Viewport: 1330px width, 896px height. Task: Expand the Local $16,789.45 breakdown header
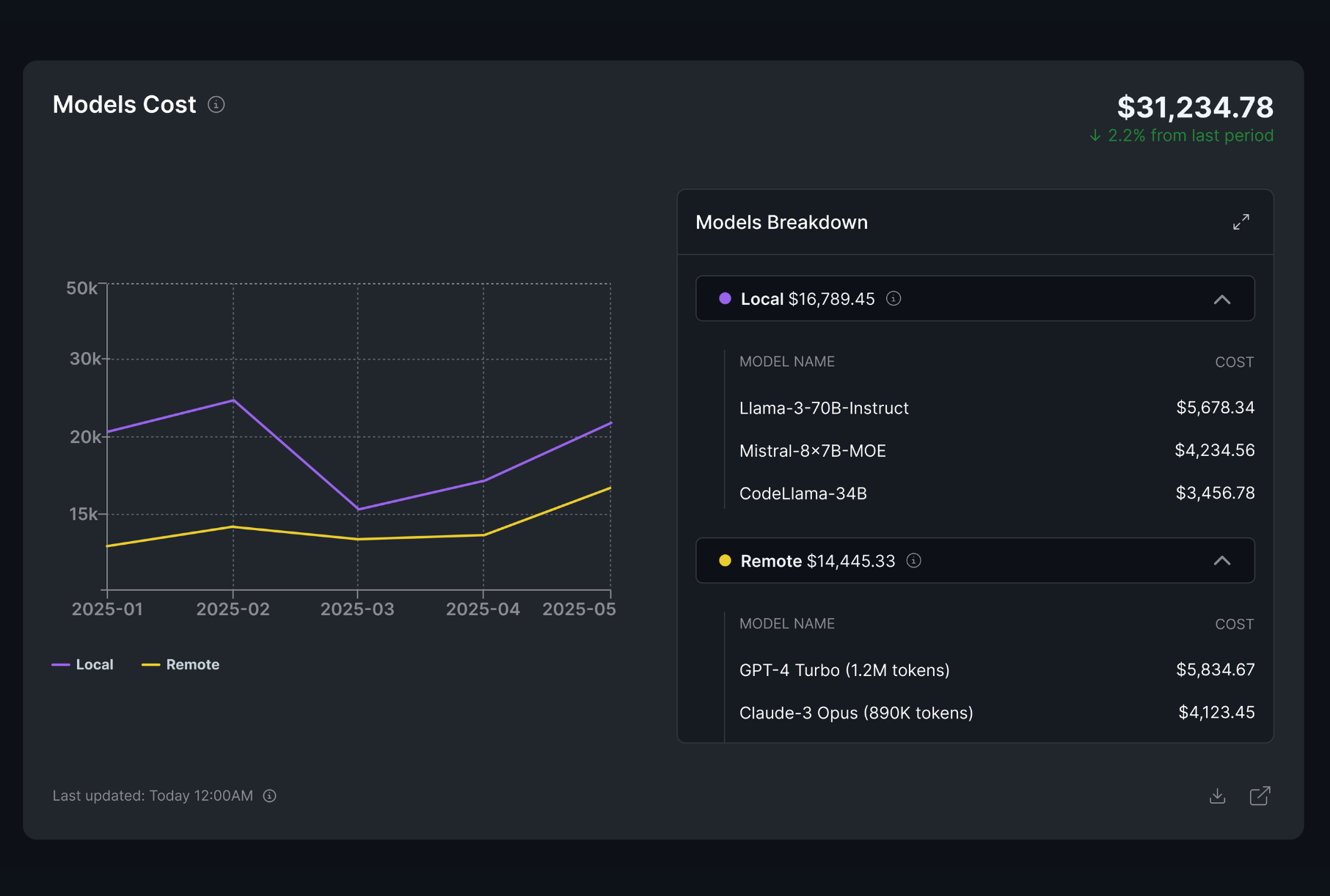(807, 298)
